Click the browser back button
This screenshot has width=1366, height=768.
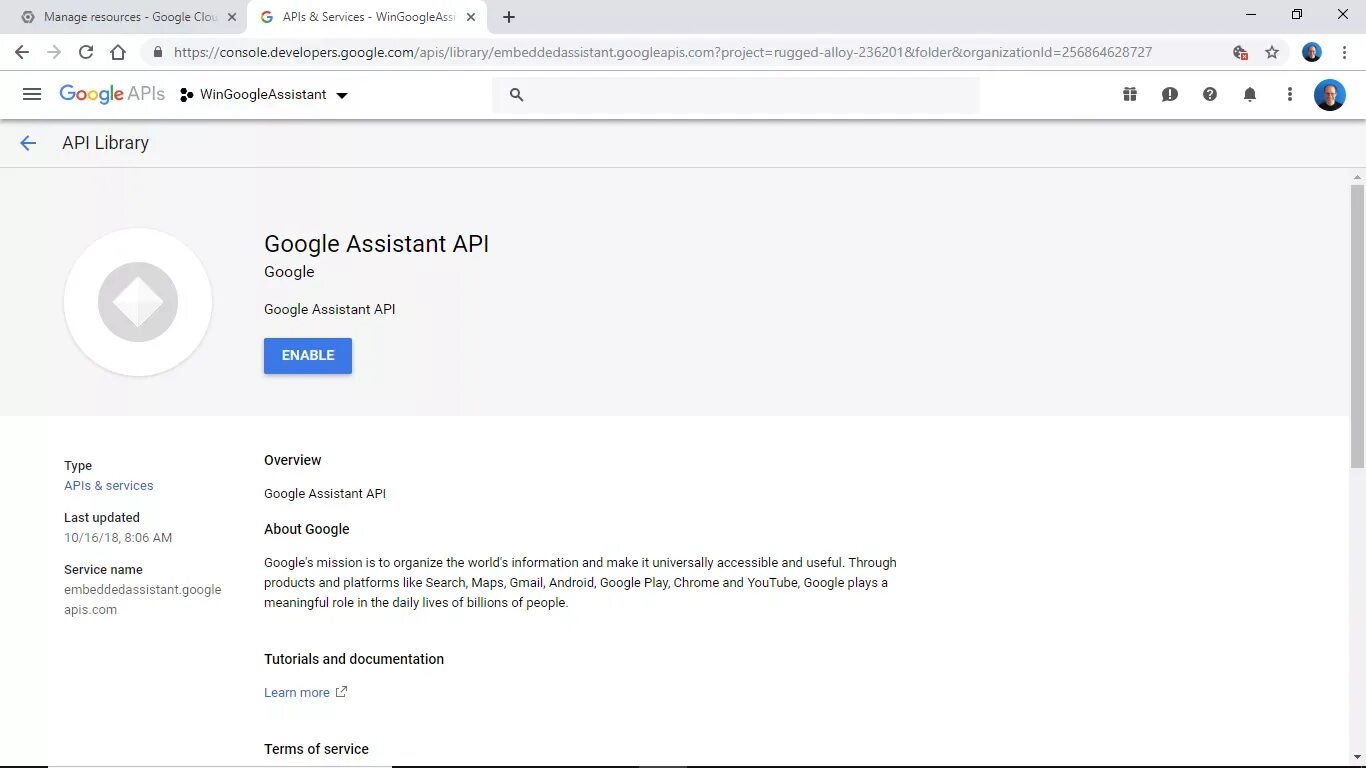point(22,52)
